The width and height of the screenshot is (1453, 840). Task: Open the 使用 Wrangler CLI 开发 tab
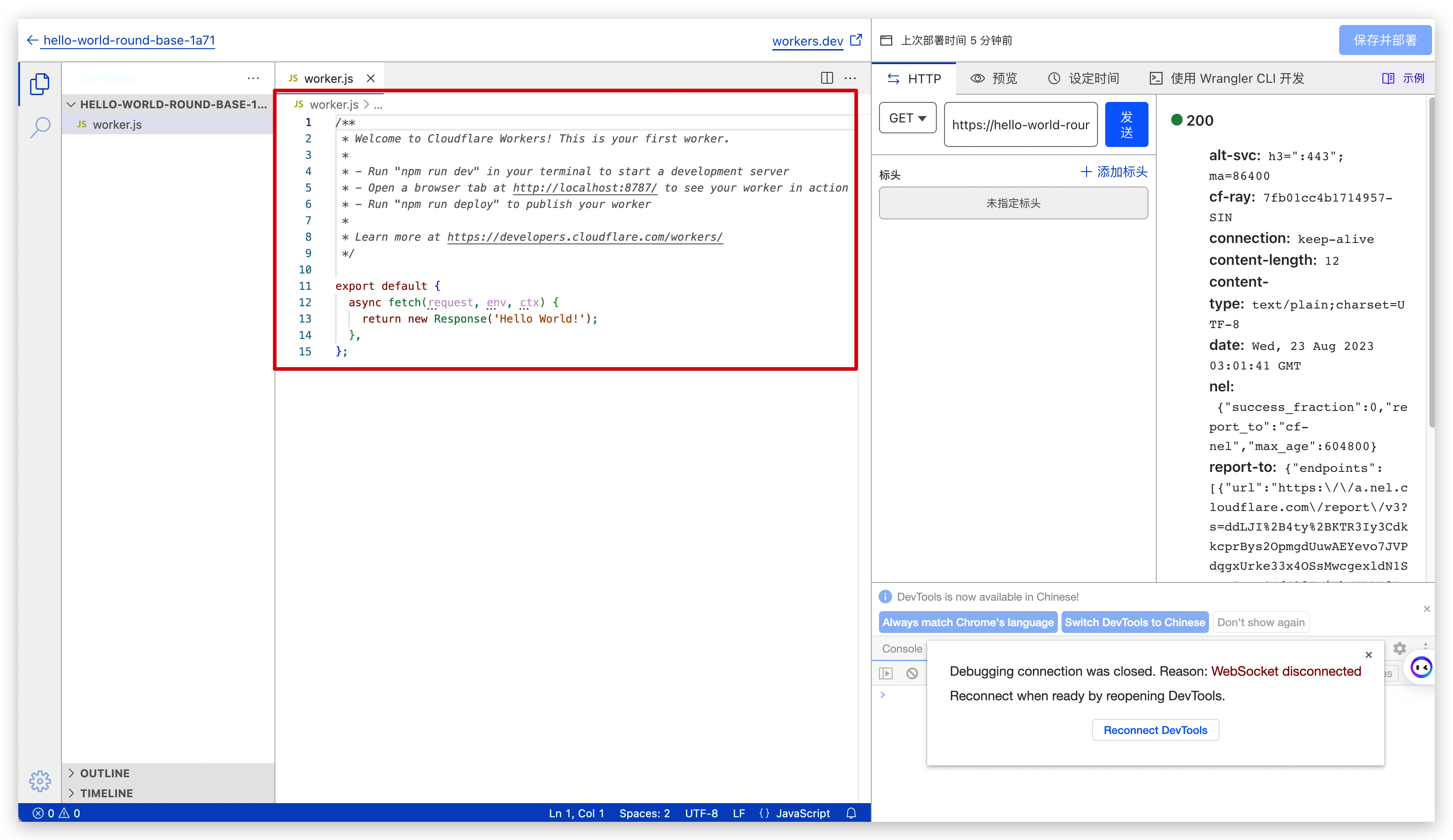[1227, 78]
